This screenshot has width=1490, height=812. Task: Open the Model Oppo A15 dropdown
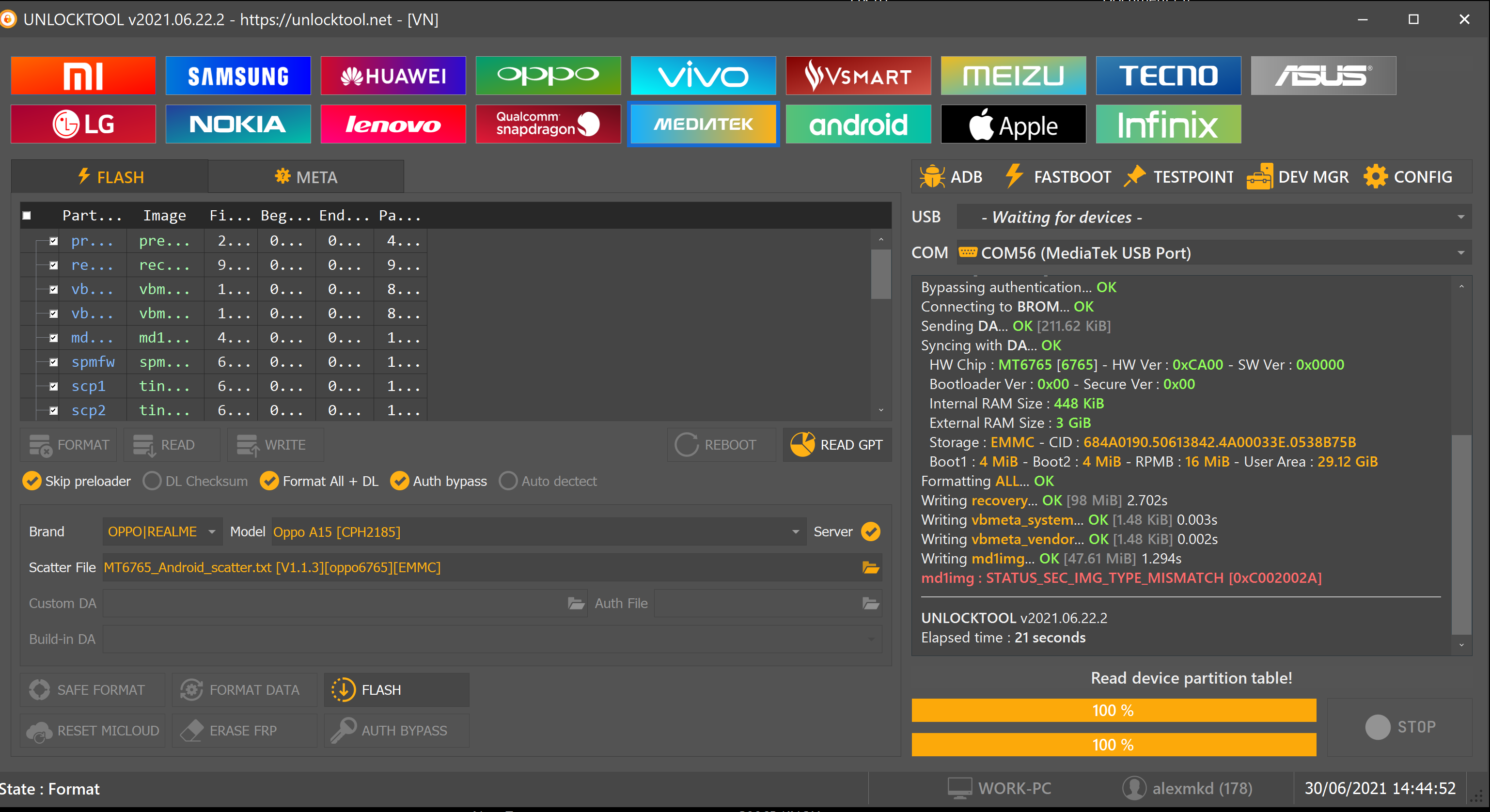538,531
